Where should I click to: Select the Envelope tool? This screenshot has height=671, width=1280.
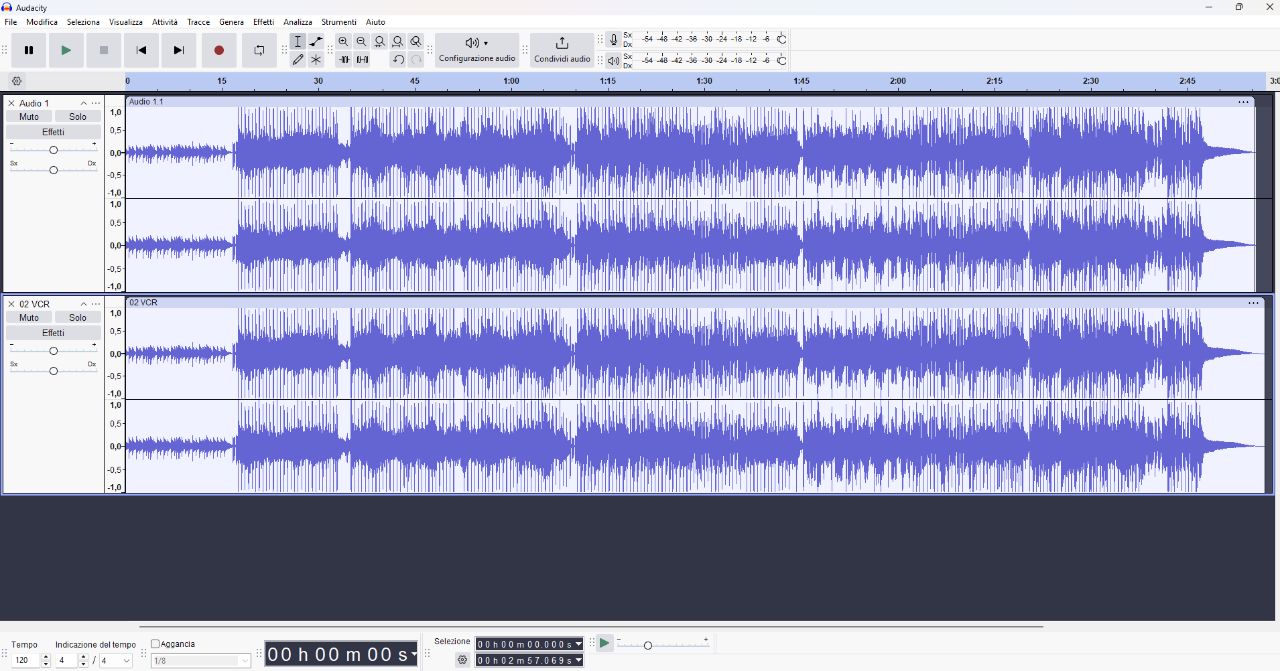click(x=316, y=41)
